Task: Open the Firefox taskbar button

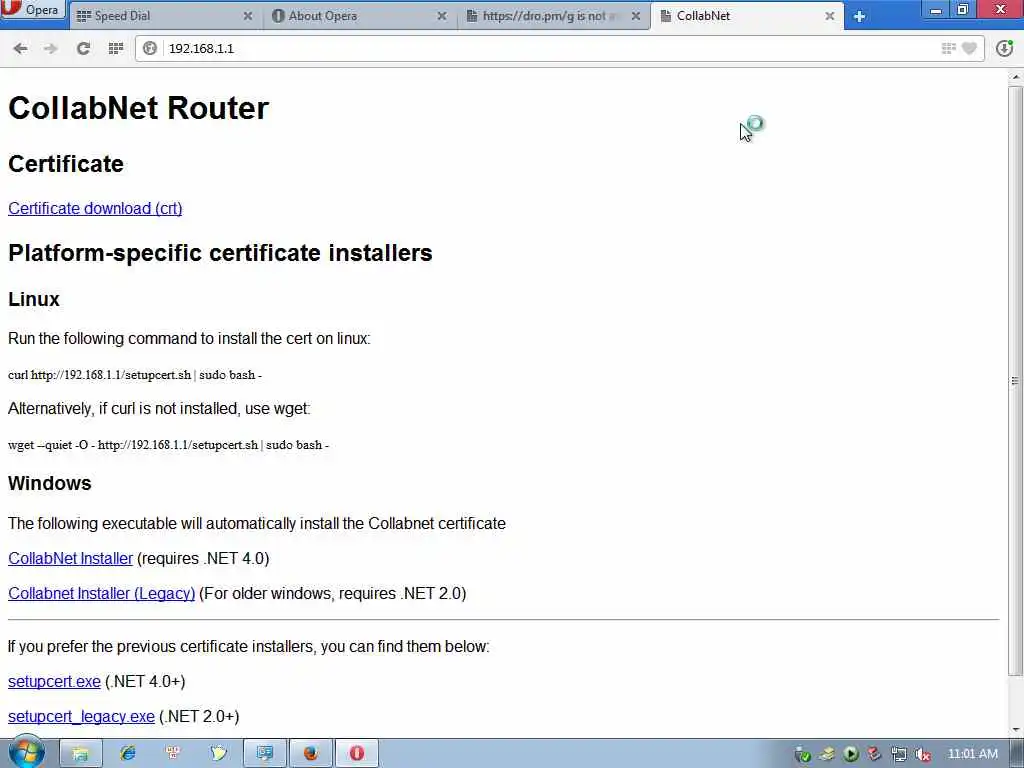Action: coord(310,754)
